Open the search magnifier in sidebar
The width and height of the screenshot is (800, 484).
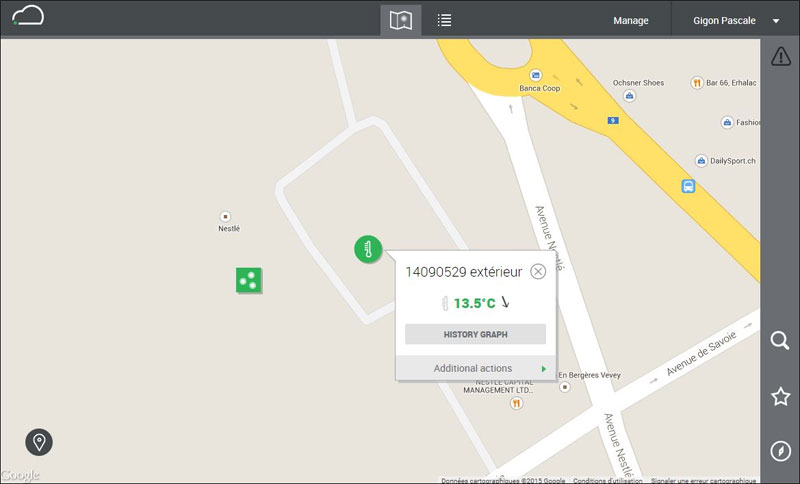coord(780,340)
